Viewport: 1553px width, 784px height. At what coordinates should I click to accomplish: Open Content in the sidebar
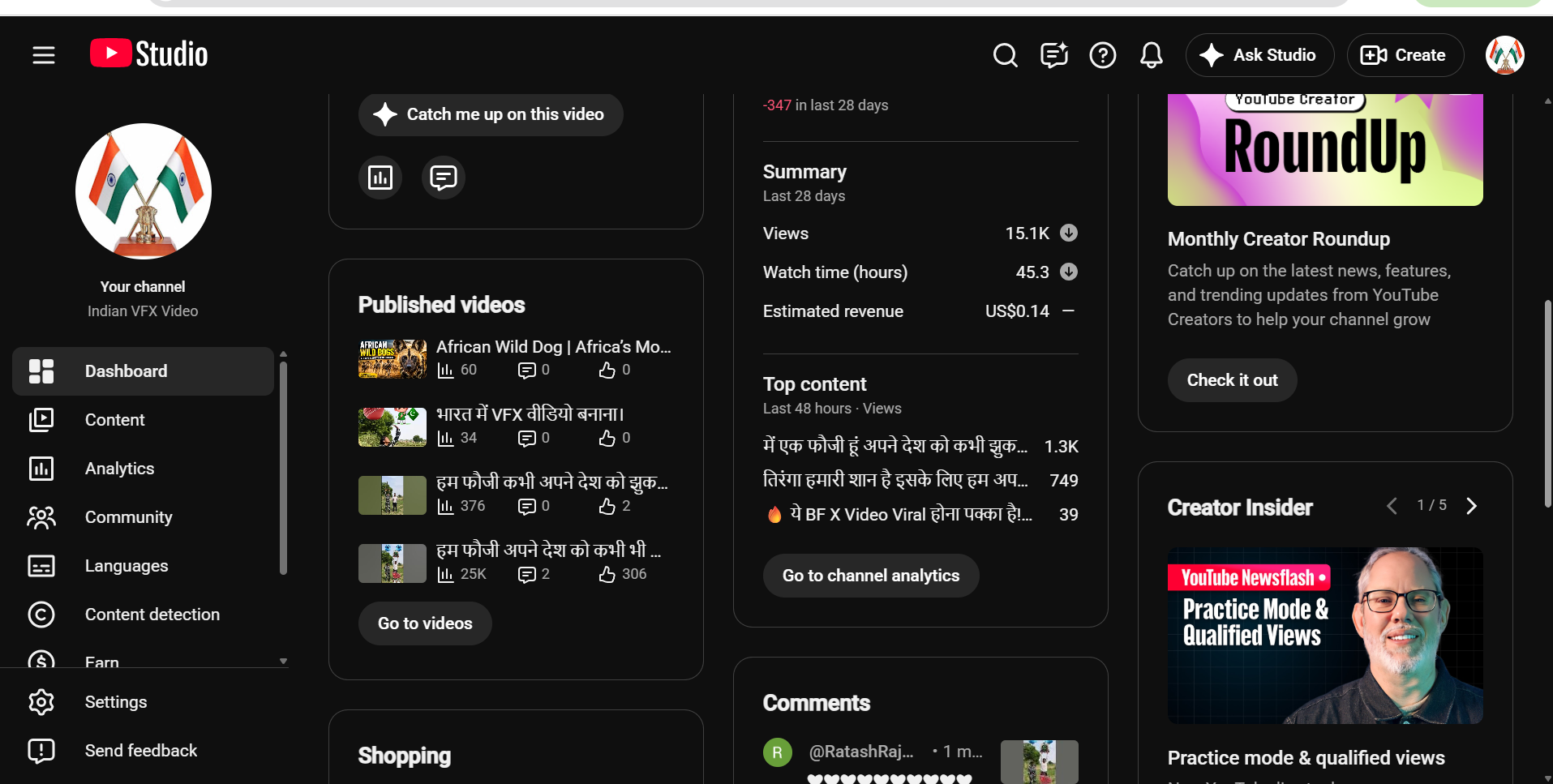143,420
